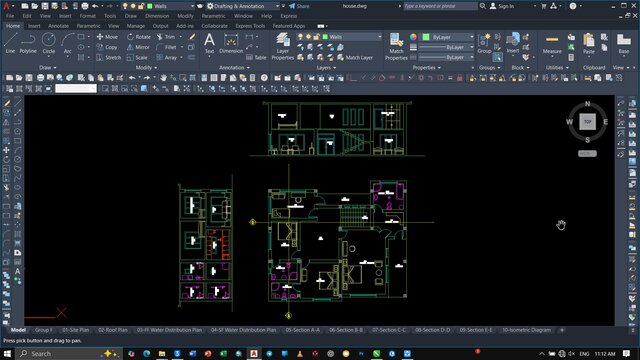Toggle layer on/off lightbulb in quick access bar
This screenshot has height=360, width=640.
pyautogui.click(x=125, y=6)
